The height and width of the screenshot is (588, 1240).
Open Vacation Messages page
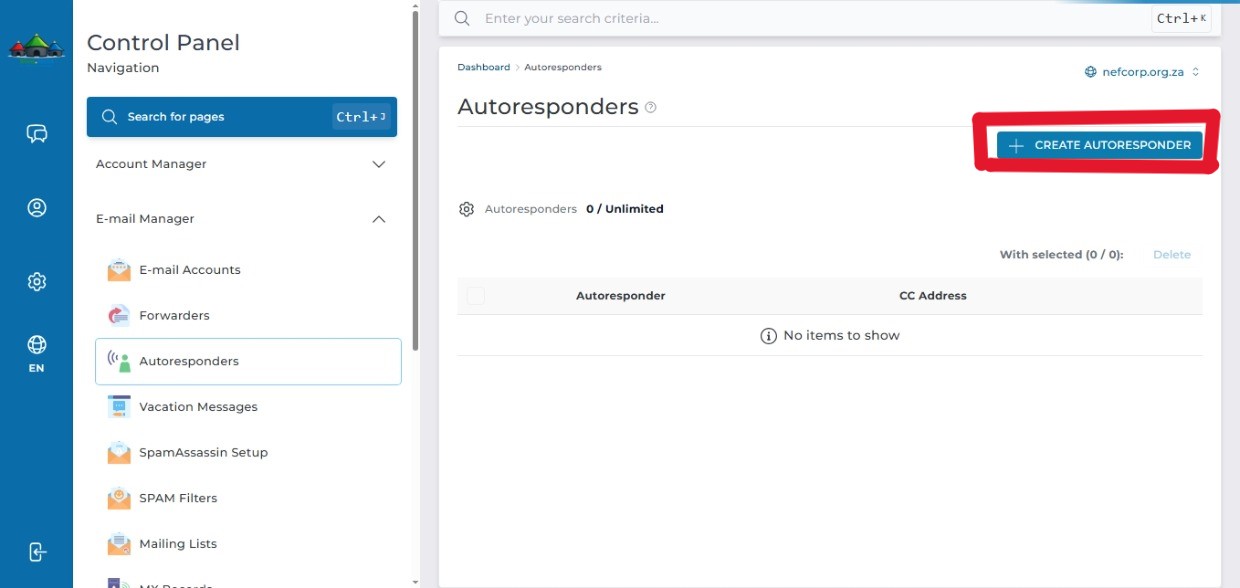[248, 407]
